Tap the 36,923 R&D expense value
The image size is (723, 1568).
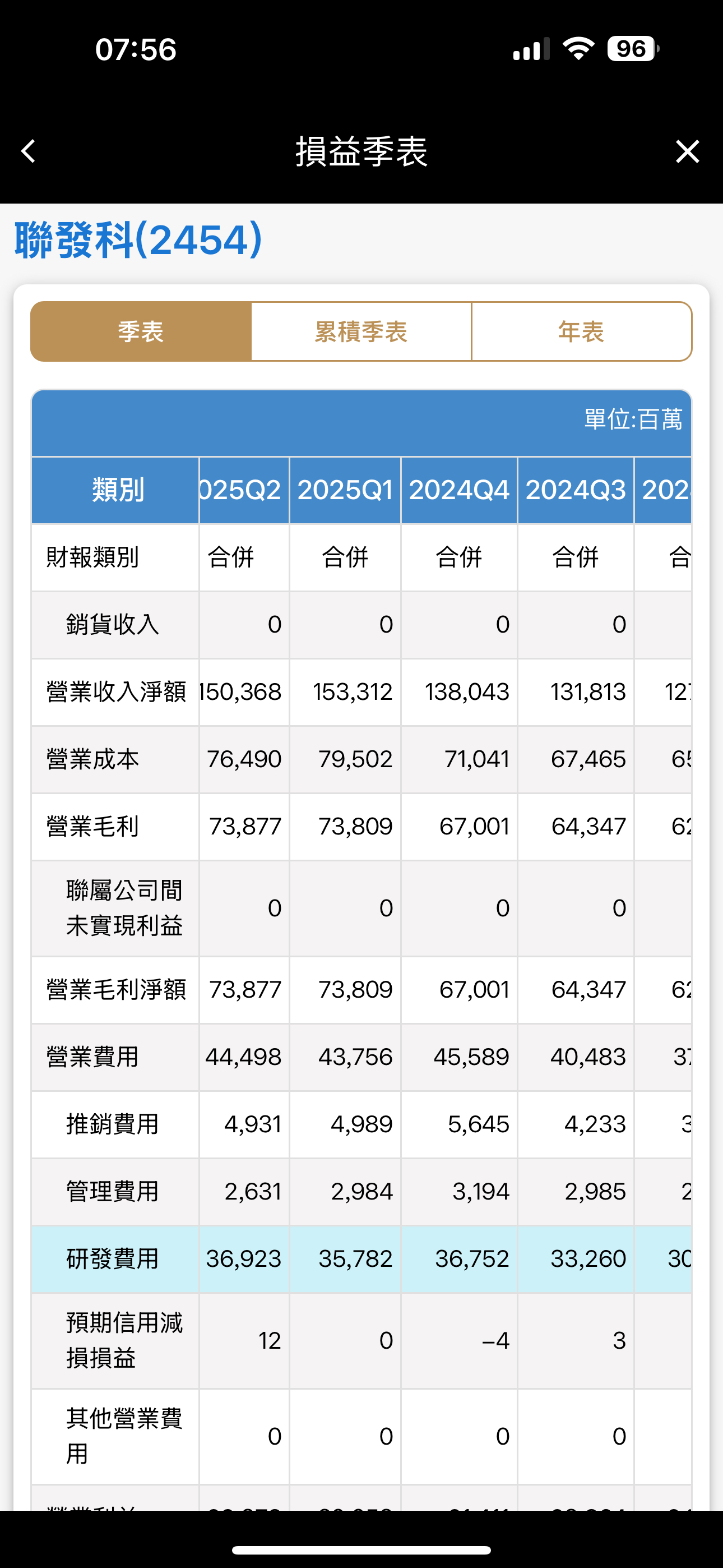(x=243, y=1259)
